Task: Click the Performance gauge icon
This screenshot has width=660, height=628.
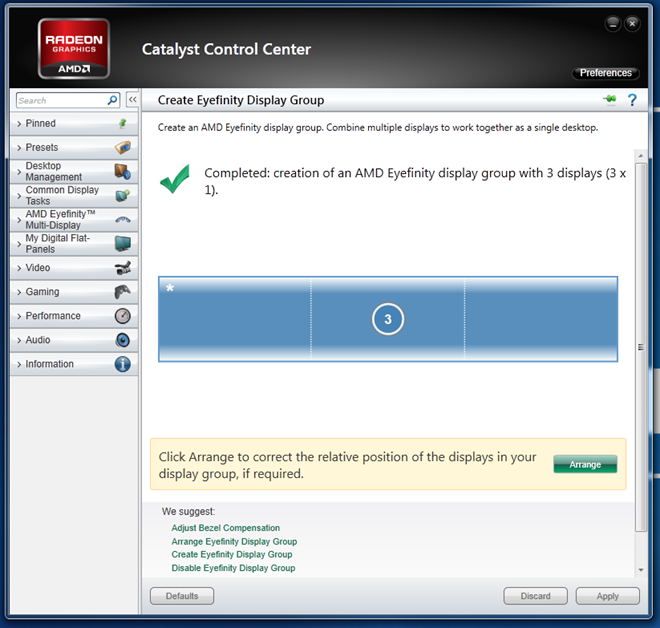Action: click(122, 316)
